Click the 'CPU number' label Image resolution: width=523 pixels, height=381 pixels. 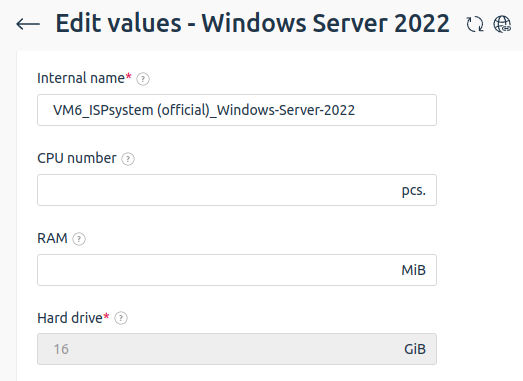[77, 158]
